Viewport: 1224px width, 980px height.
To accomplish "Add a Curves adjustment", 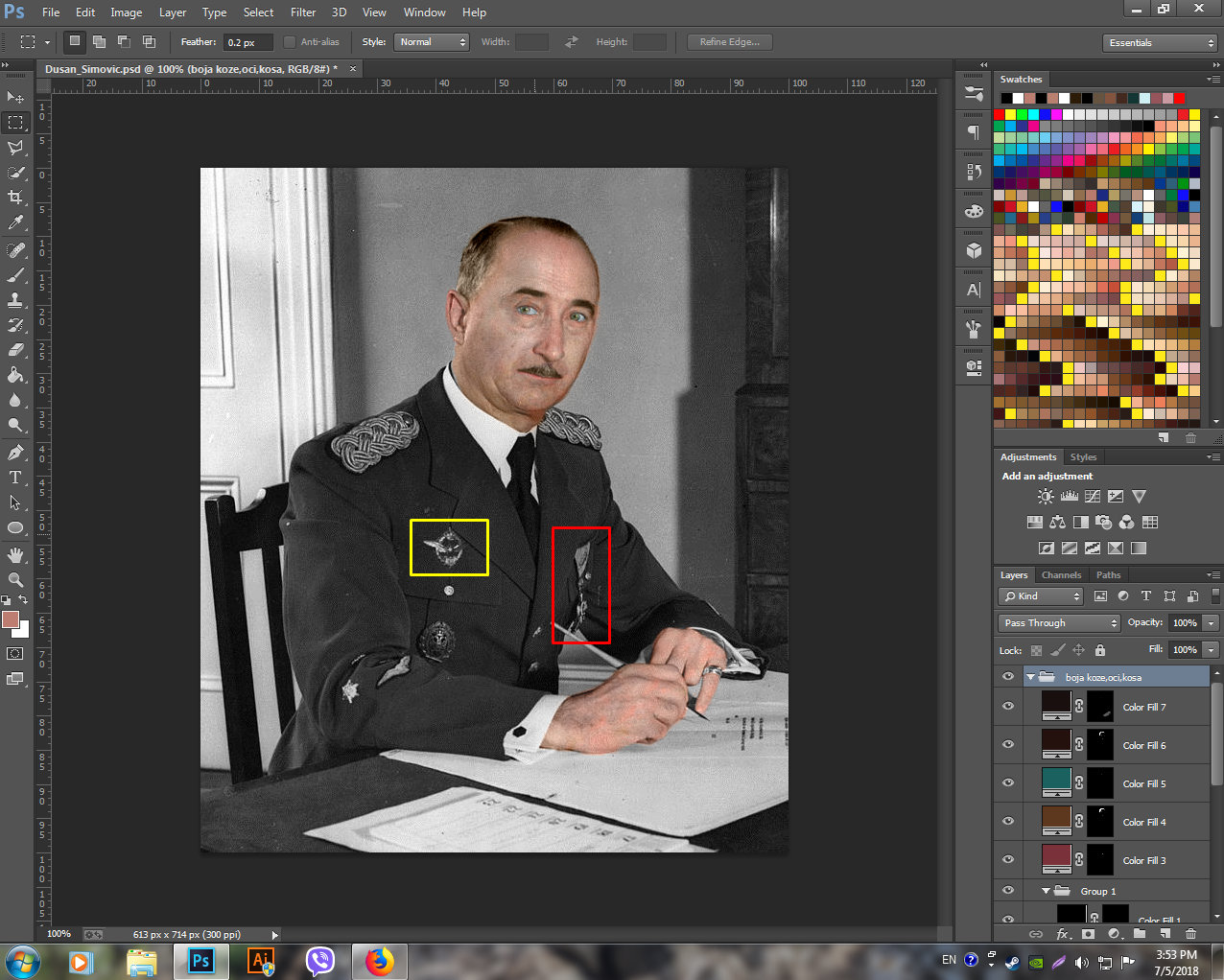I will 1093,497.
